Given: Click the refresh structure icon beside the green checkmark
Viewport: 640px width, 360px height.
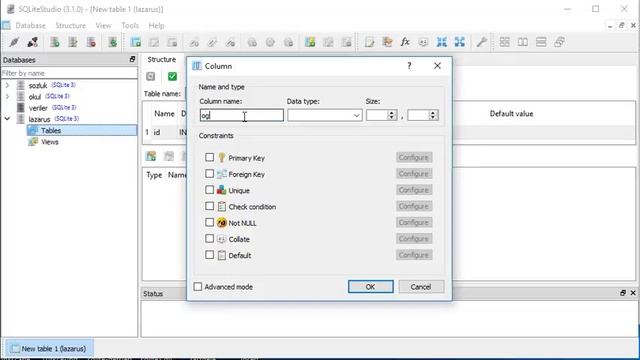Looking at the screenshot, I should (x=151, y=76).
